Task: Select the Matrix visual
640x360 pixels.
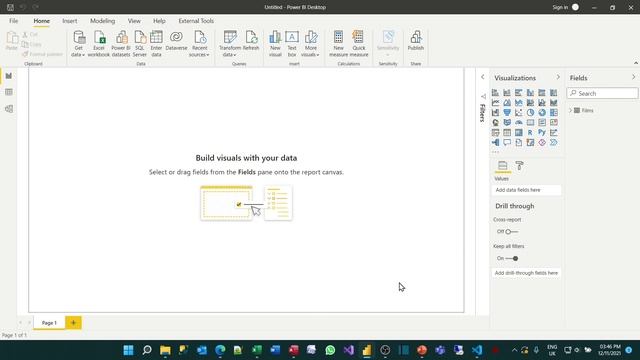Action: pos(518,132)
